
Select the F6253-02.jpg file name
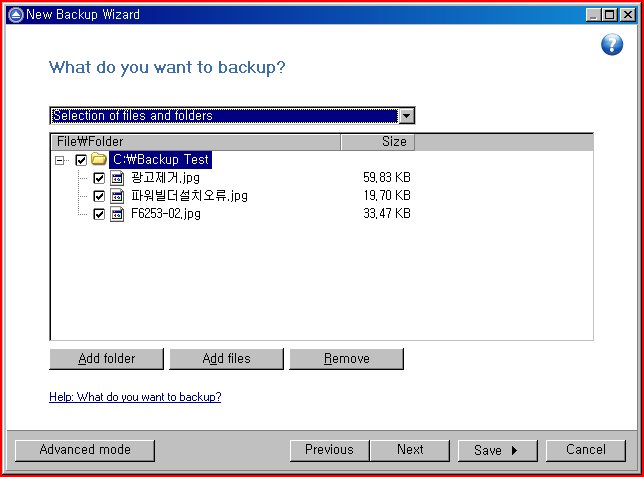166,214
